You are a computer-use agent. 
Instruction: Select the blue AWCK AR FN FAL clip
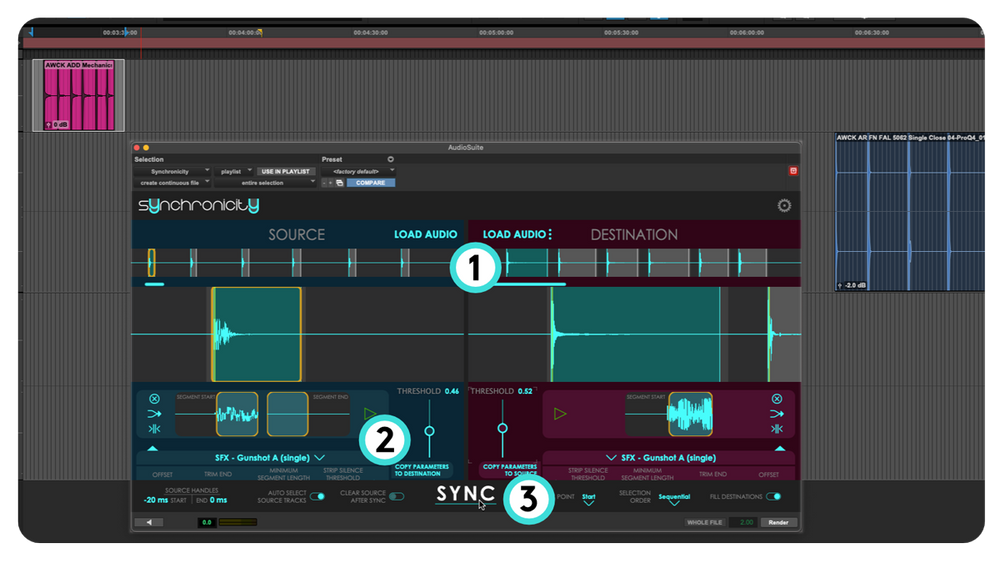(909, 212)
